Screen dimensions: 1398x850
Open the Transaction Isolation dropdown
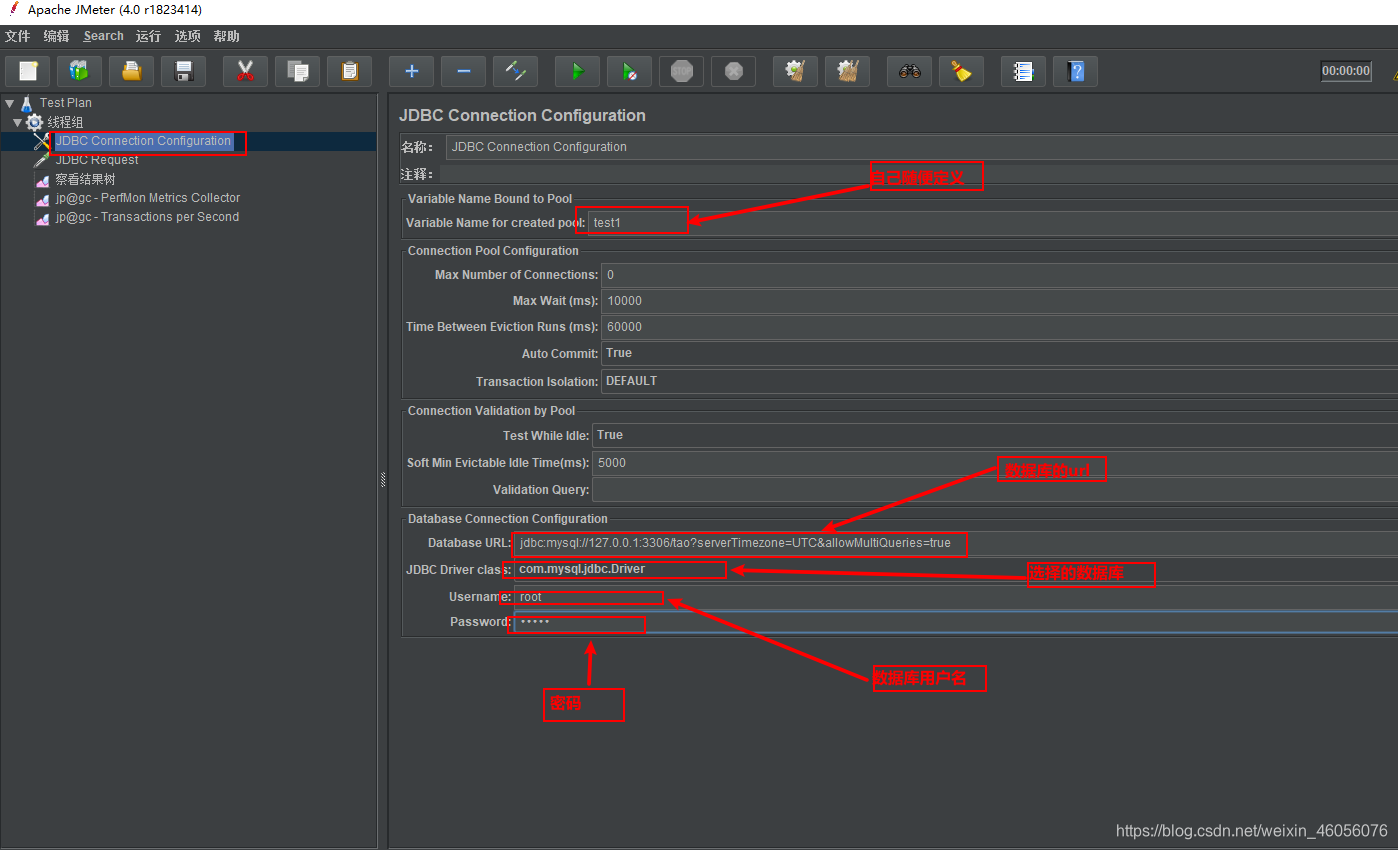999,381
